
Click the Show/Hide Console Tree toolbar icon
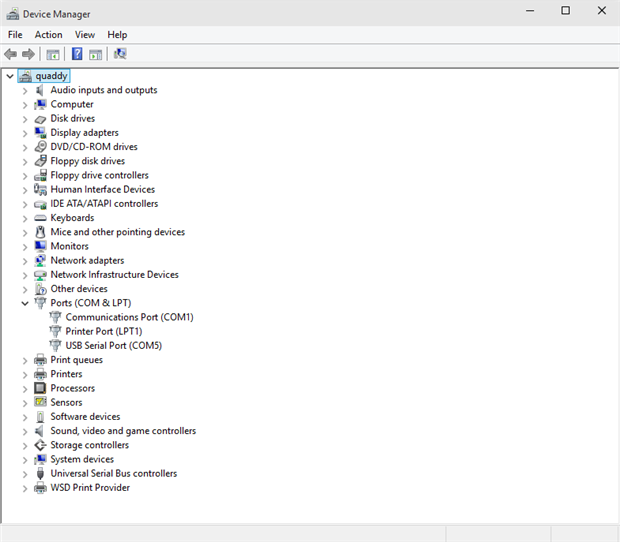[x=53, y=54]
